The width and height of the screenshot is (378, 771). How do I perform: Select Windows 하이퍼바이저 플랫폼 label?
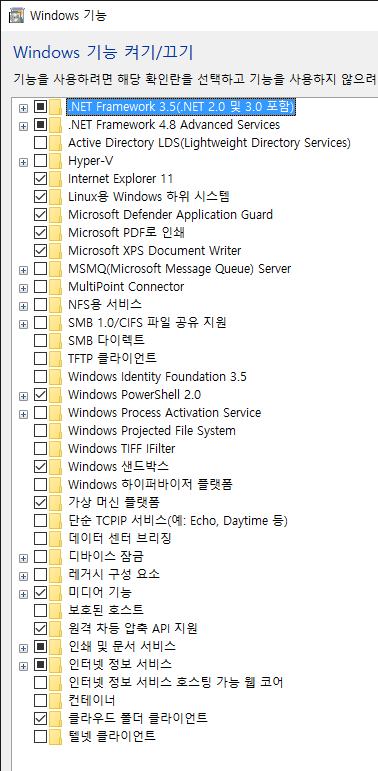pos(150,484)
